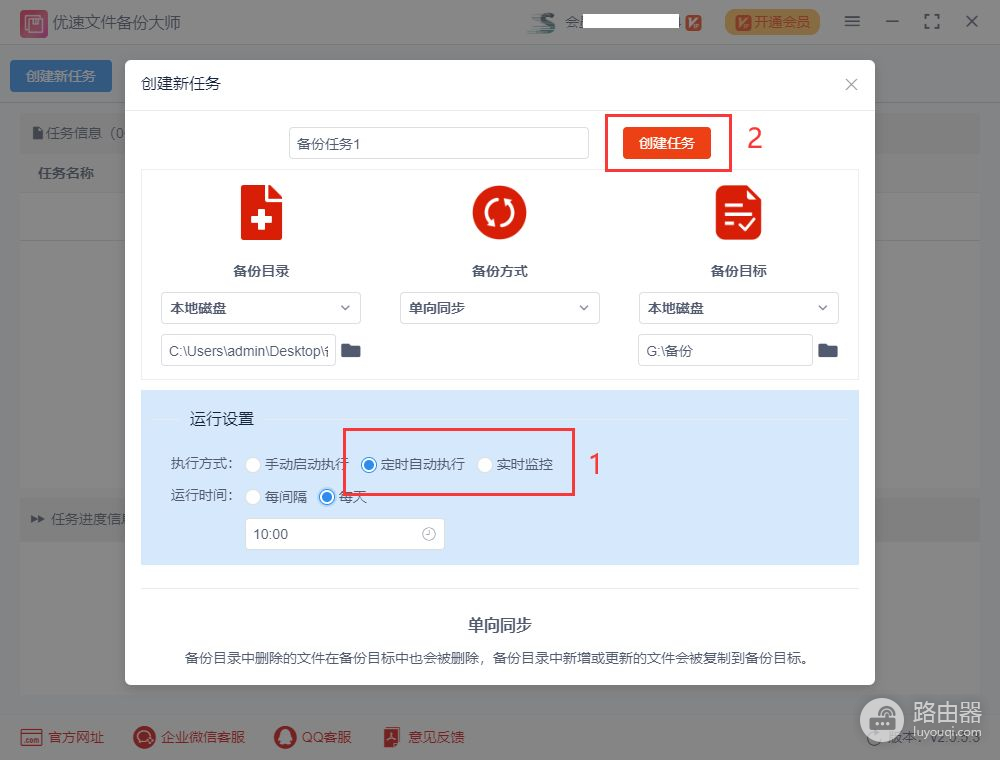The image size is (1000, 760).
Task: Click the 备份目标 checklist document icon
Action: point(738,212)
